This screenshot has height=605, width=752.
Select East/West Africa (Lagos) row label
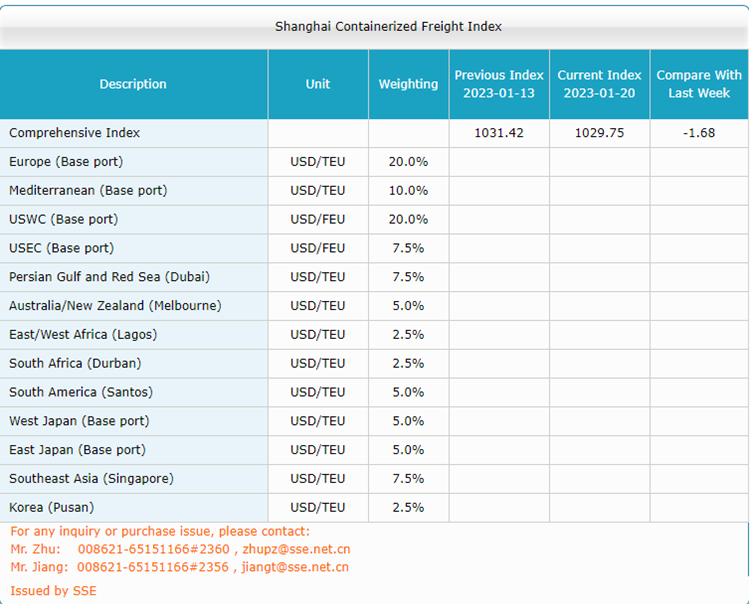point(83,334)
